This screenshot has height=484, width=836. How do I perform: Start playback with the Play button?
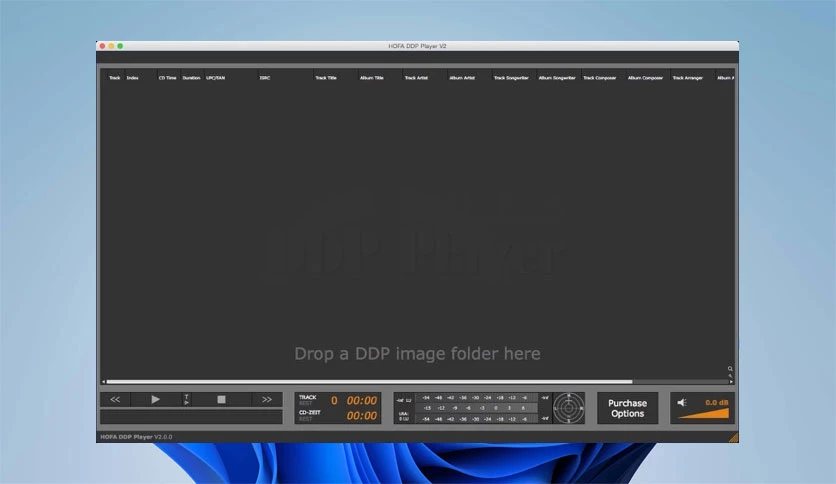(155, 399)
